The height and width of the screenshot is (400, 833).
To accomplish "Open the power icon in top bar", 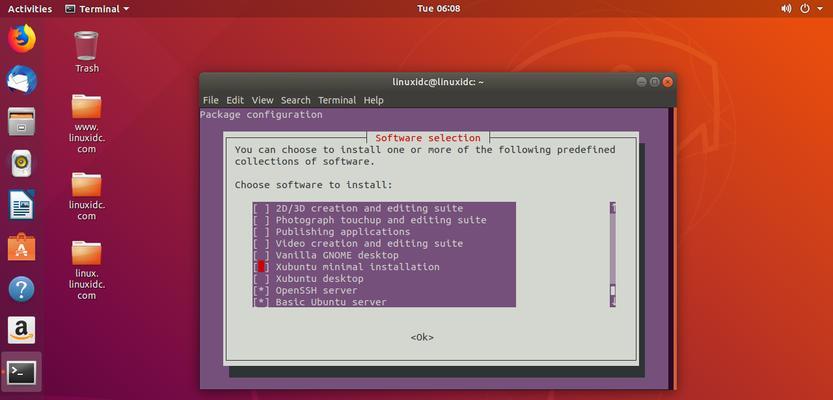I will click(x=805, y=8).
